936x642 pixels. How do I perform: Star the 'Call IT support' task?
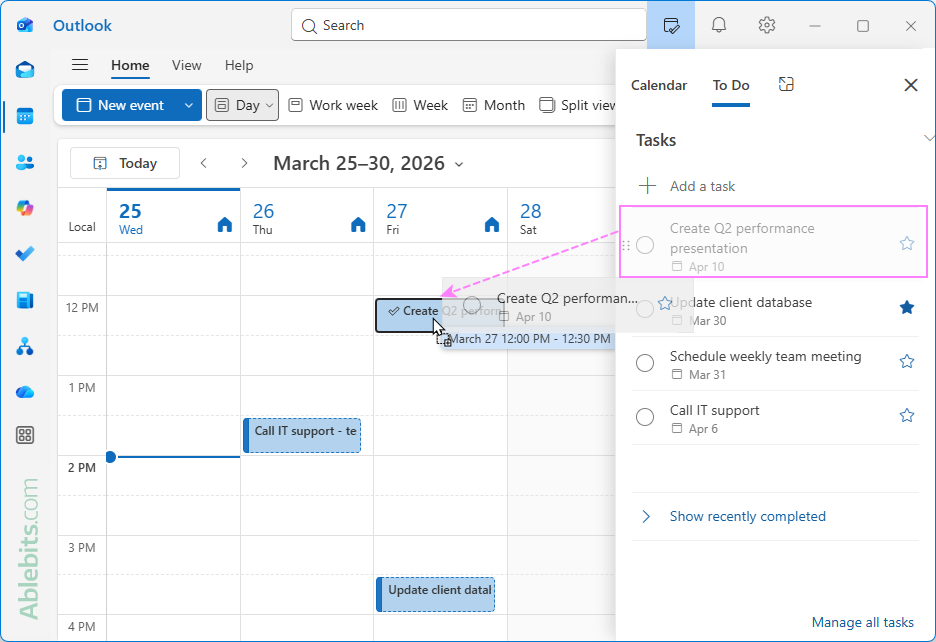pos(907,414)
